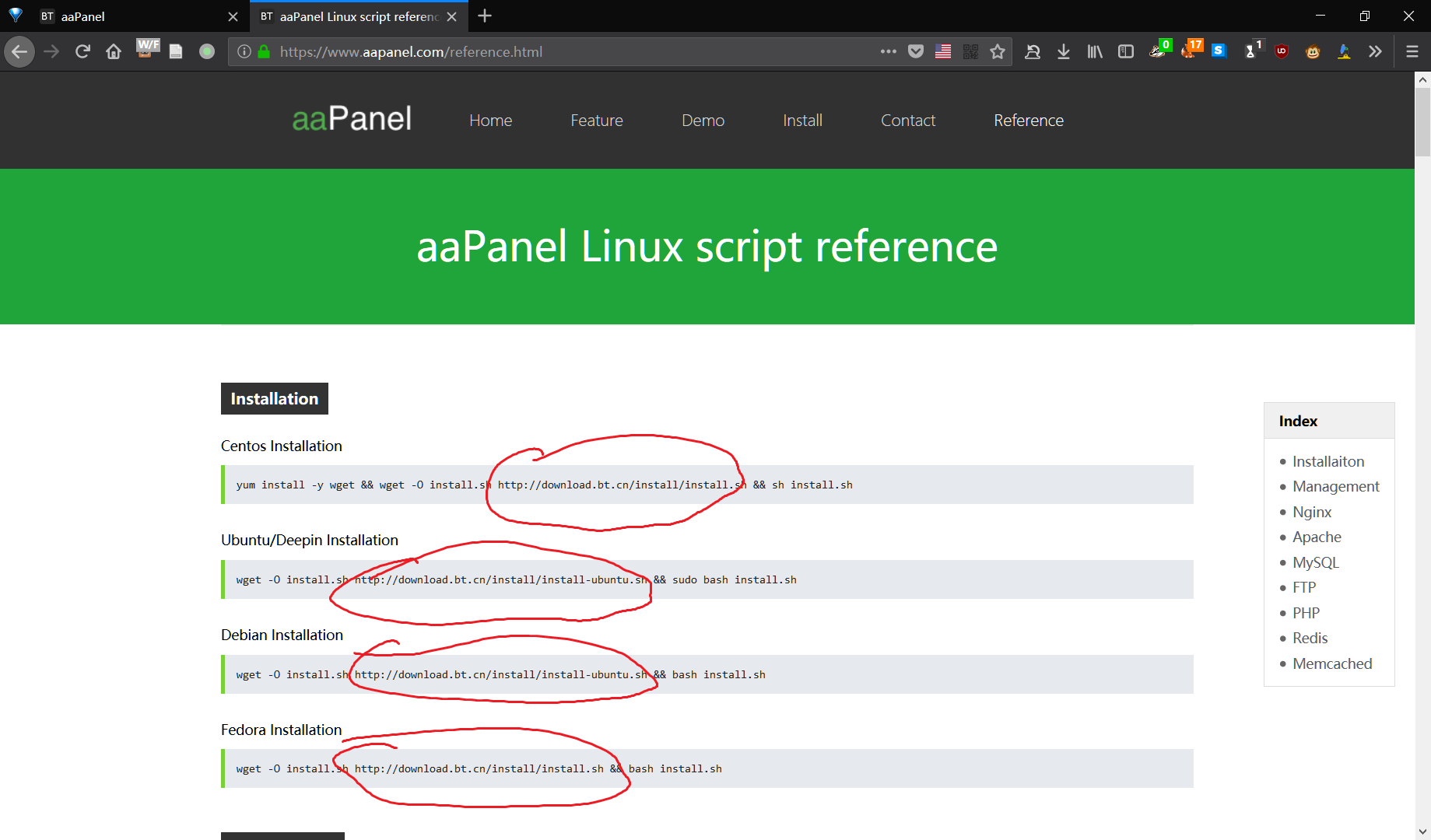The width and height of the screenshot is (1431, 840).
Task: Click the aaPanel logo
Action: point(352,119)
